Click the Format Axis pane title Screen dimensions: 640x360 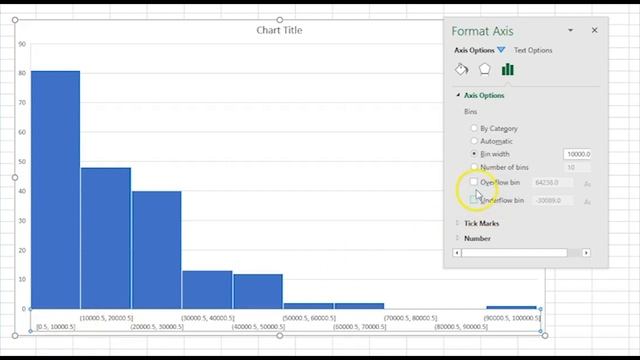click(482, 31)
